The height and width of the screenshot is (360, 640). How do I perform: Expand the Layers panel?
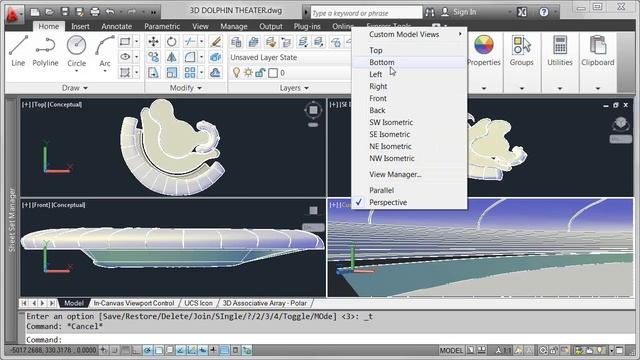294,88
